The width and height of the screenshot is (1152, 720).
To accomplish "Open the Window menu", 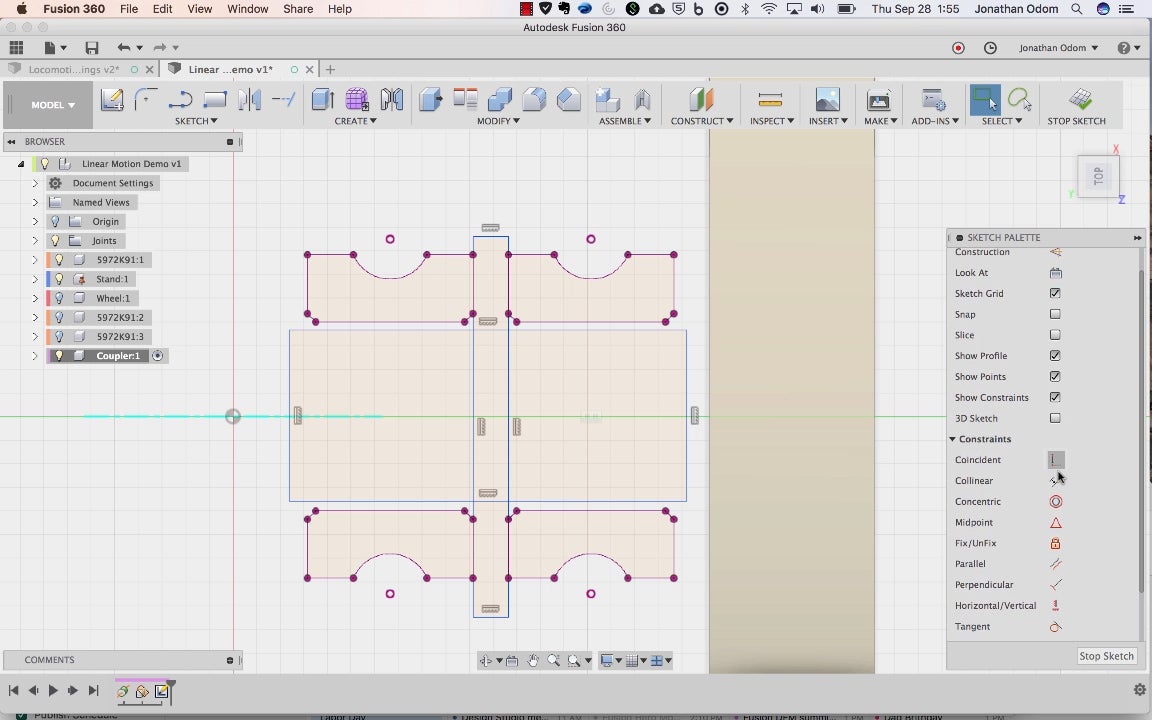I will [x=247, y=9].
